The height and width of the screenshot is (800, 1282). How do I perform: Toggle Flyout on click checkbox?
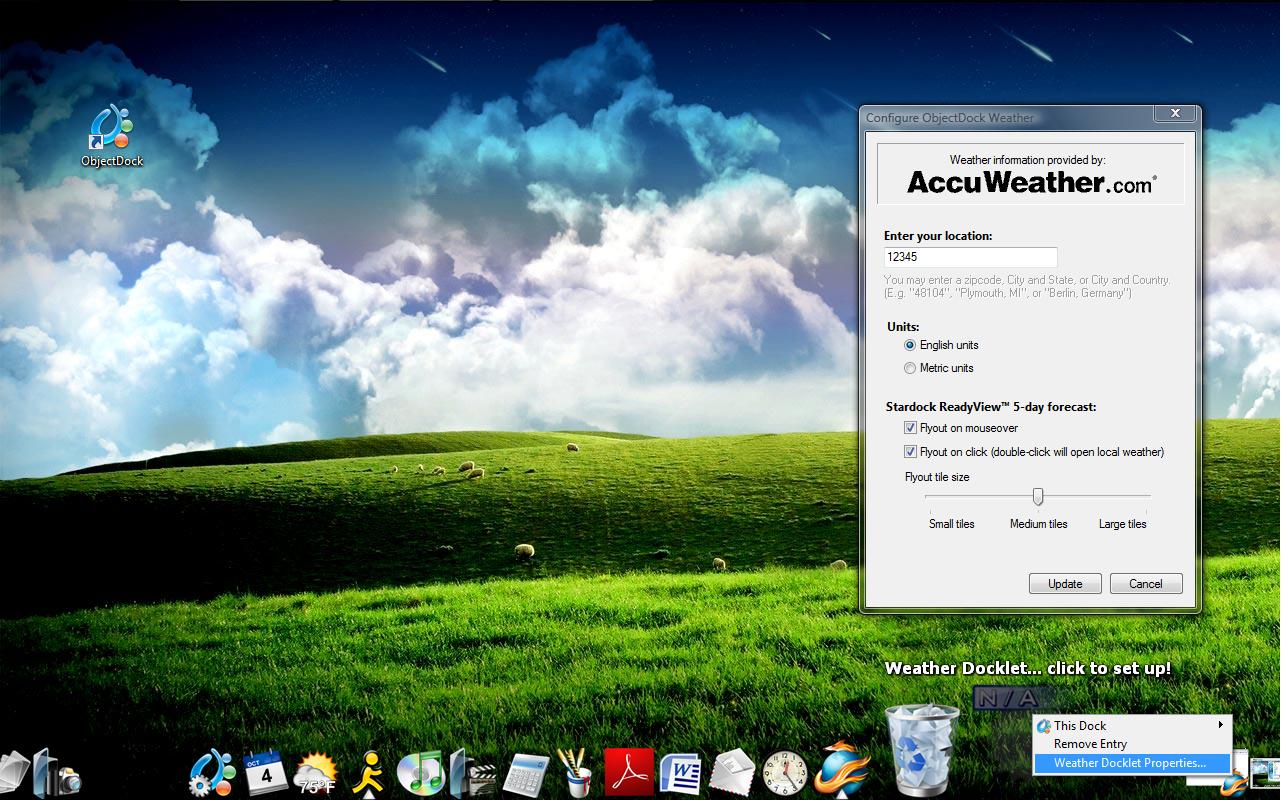(x=910, y=452)
